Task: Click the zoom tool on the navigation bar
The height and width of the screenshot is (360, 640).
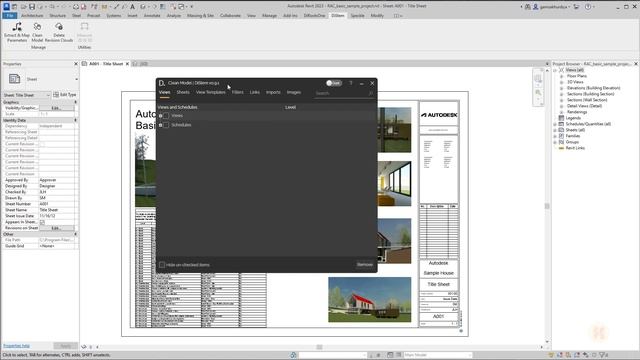Action: pyautogui.click(x=538, y=93)
